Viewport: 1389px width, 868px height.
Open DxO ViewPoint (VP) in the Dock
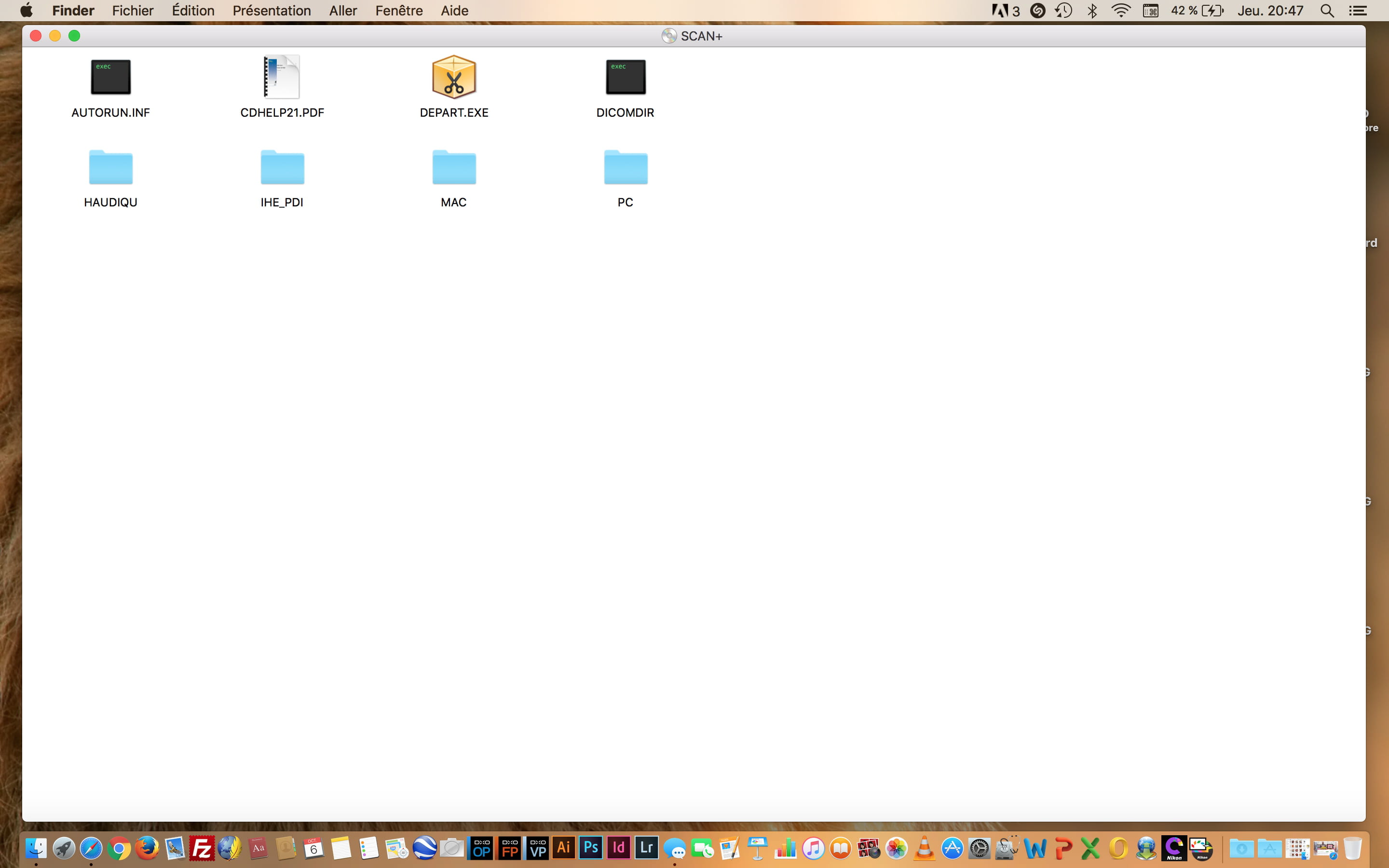pyautogui.click(x=537, y=848)
